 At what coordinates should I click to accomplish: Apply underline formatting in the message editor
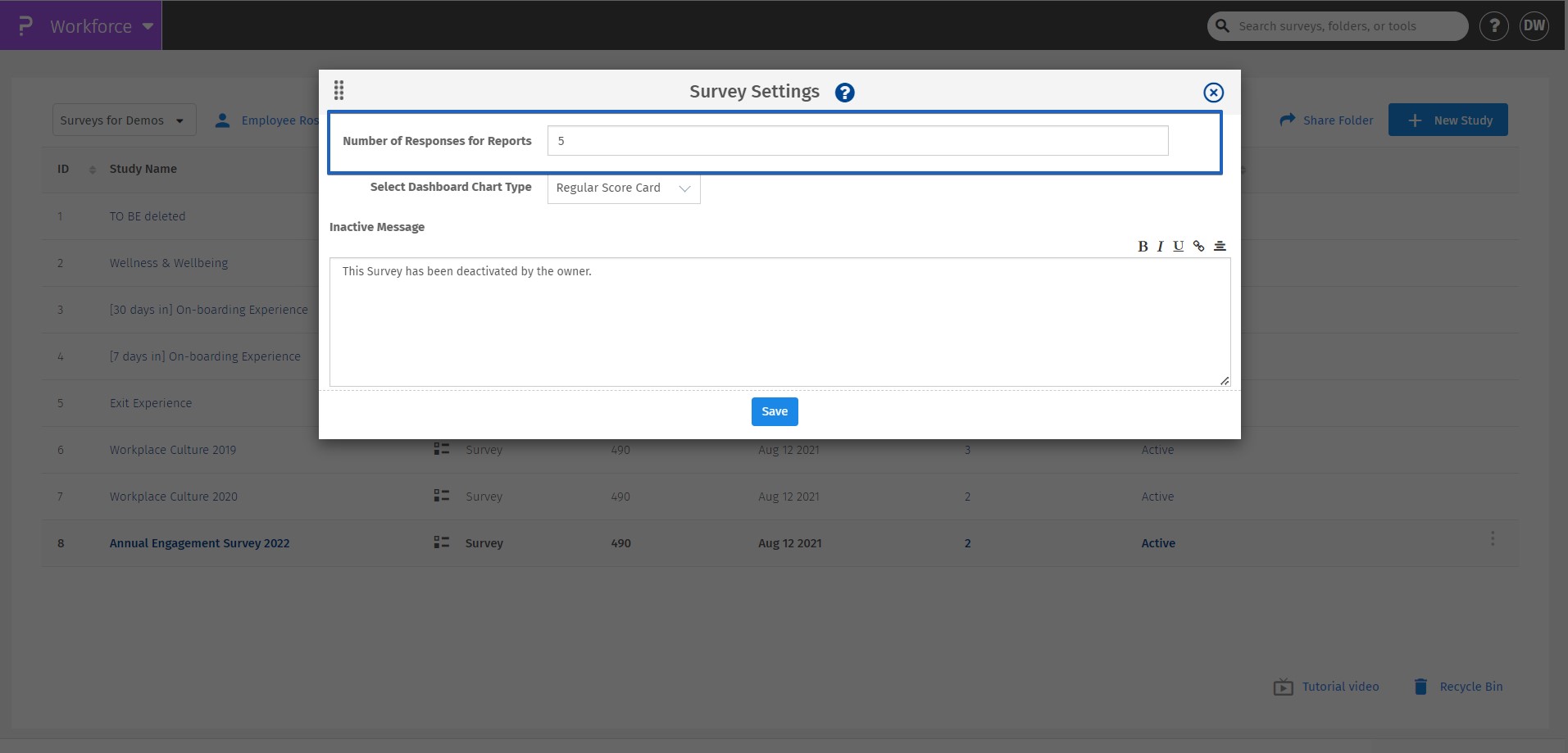click(1179, 246)
